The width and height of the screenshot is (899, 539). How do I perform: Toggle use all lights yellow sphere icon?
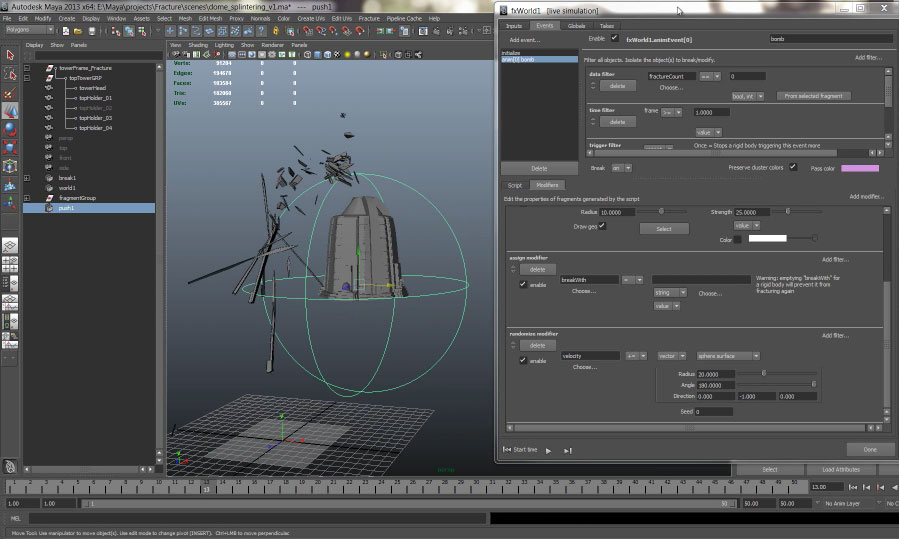tap(347, 55)
